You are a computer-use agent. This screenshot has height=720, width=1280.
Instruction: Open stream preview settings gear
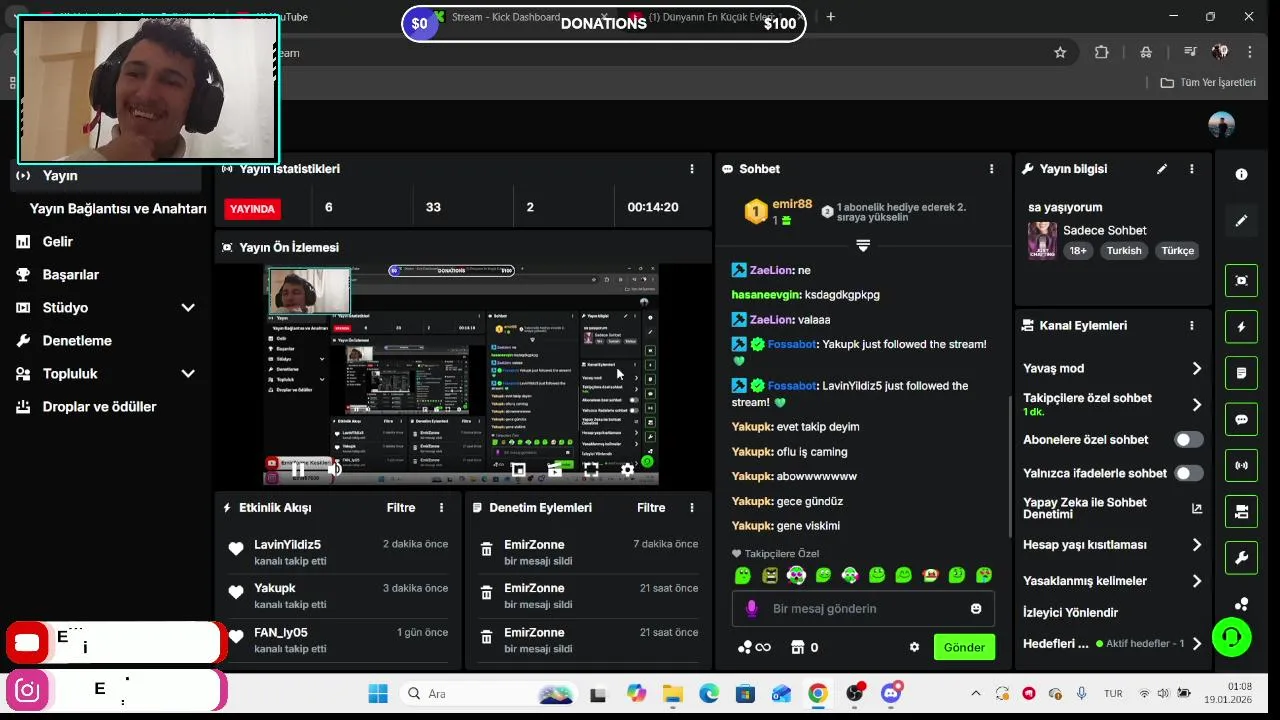(627, 469)
